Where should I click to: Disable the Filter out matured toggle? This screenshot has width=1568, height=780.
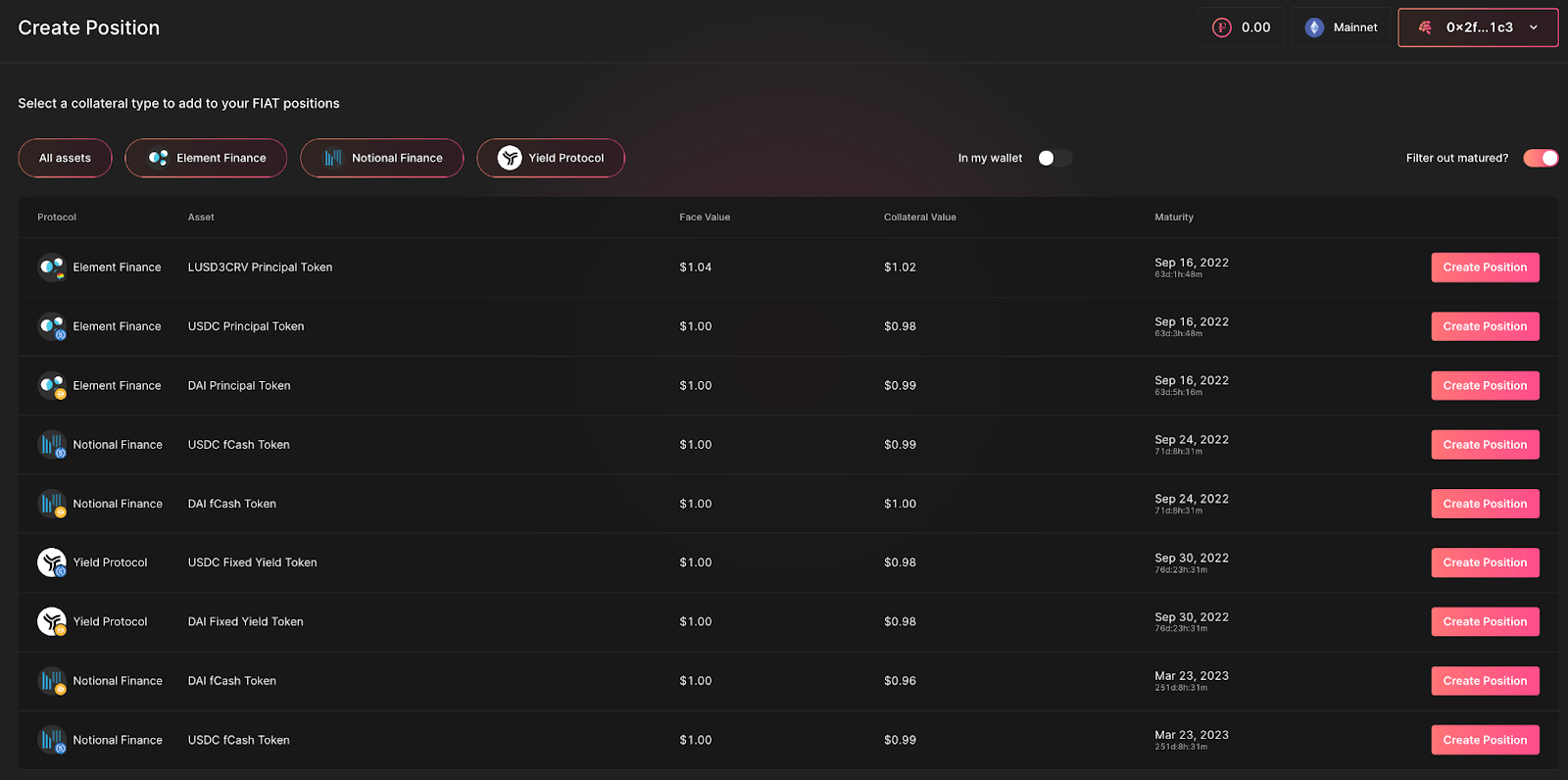tap(1541, 158)
